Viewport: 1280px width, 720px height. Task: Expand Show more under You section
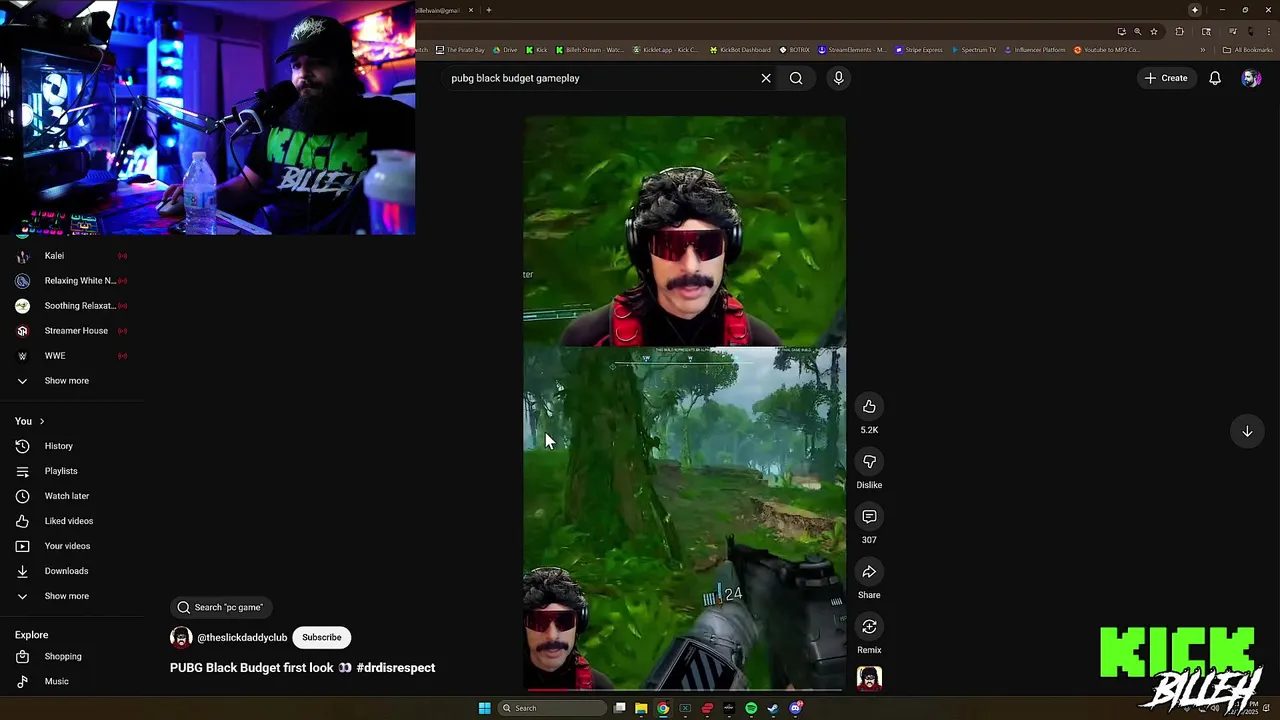[72, 596]
